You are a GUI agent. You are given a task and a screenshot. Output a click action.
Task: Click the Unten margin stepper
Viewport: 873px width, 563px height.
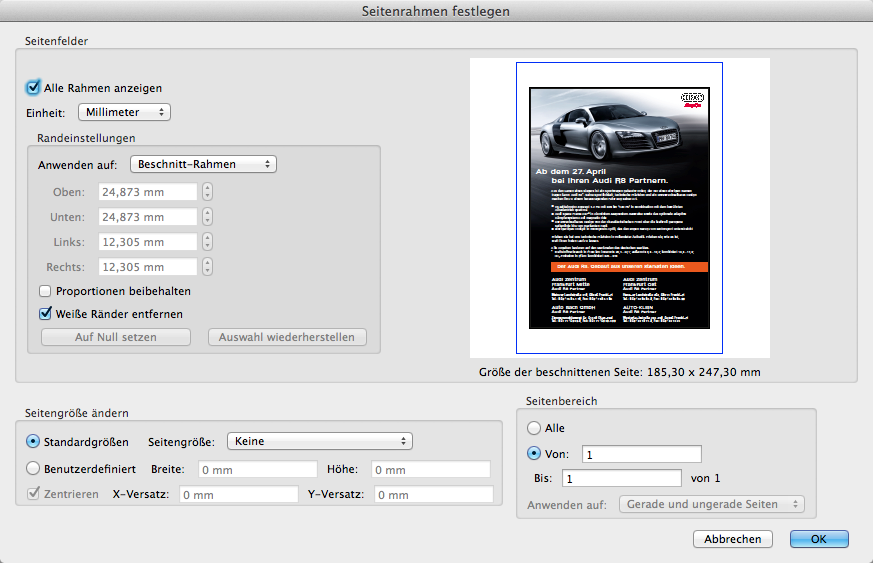coord(207,217)
